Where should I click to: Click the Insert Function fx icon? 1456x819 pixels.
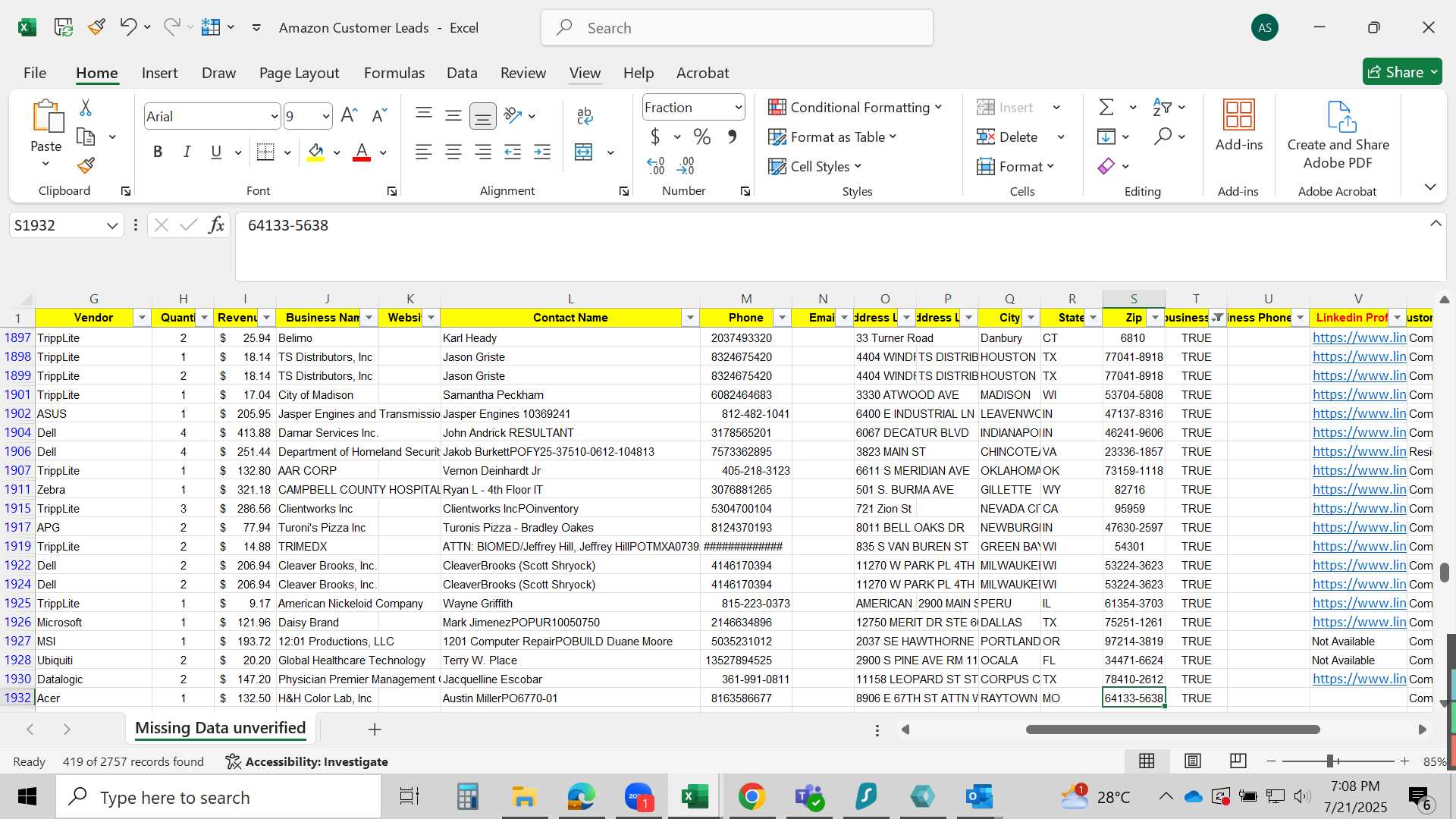click(216, 225)
